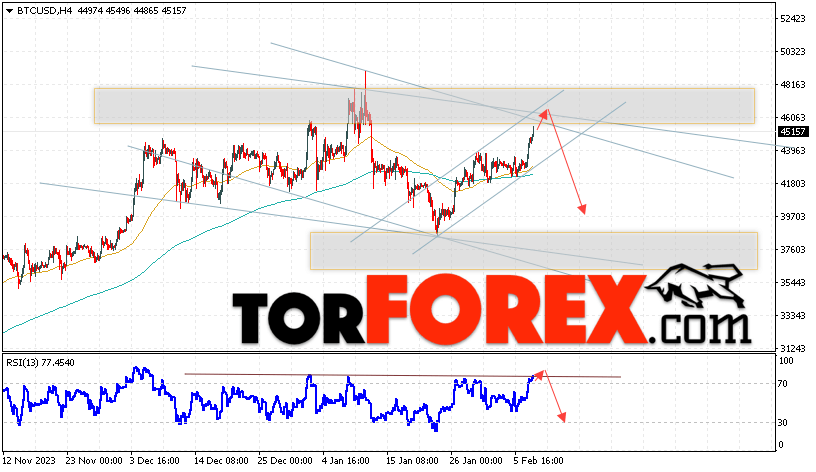
Task: Select the lower gray support zone rectangle
Action: coord(533,251)
